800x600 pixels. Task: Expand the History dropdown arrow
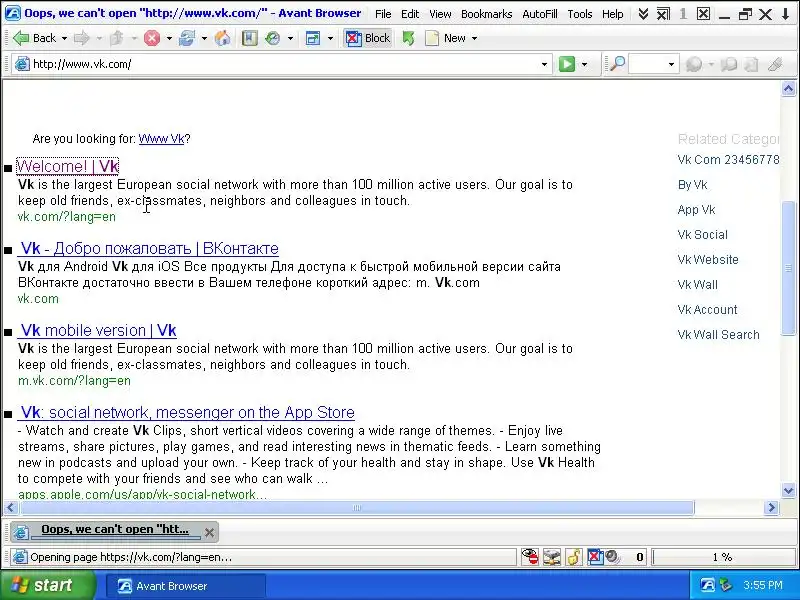(290, 38)
